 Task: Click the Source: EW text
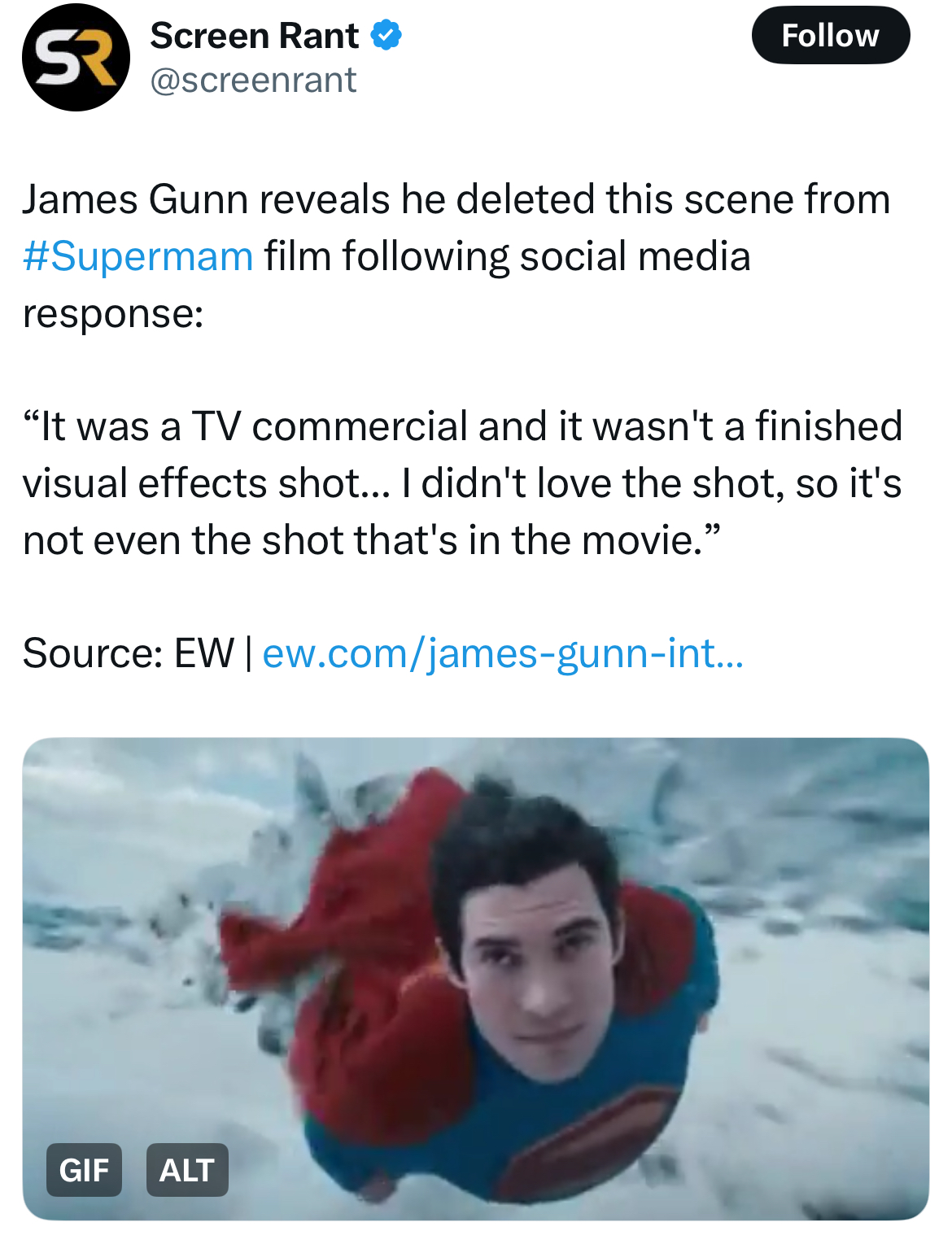click(129, 653)
